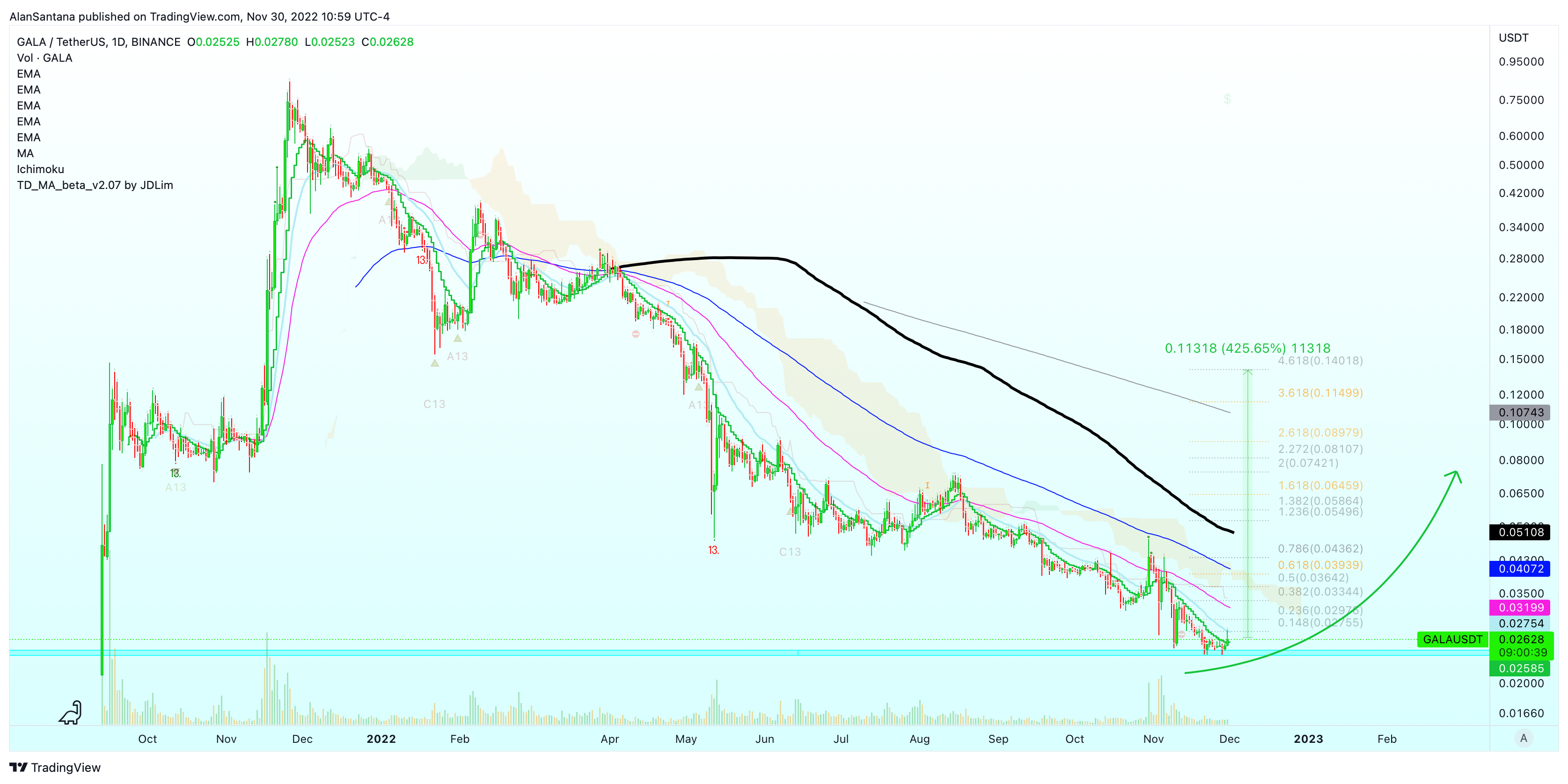Select the TD_MA_beta_v2.07 by JDLim indicator
1568x784 pixels.
point(95,185)
